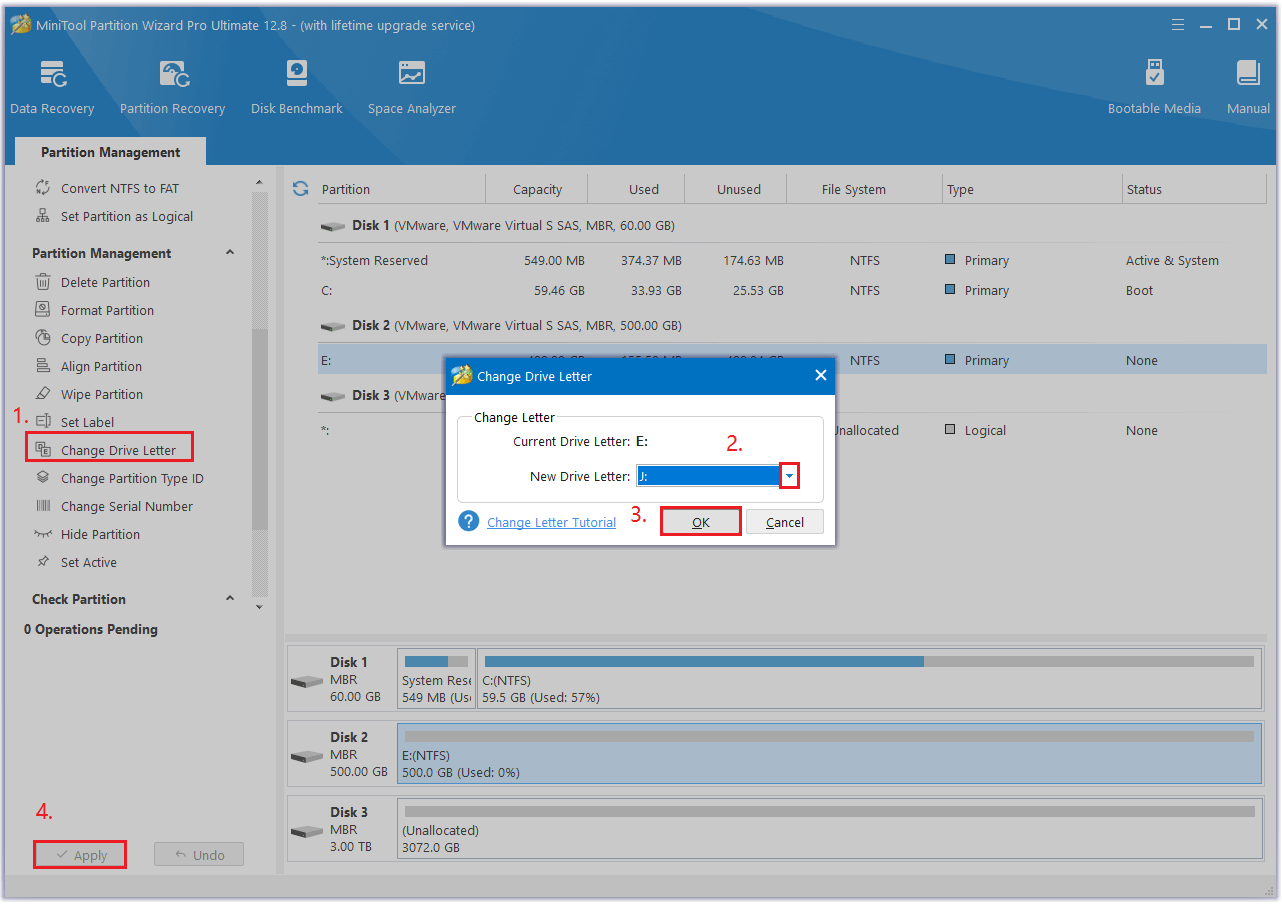Click the help question mark icon
The height and width of the screenshot is (904, 1283).
point(469,521)
